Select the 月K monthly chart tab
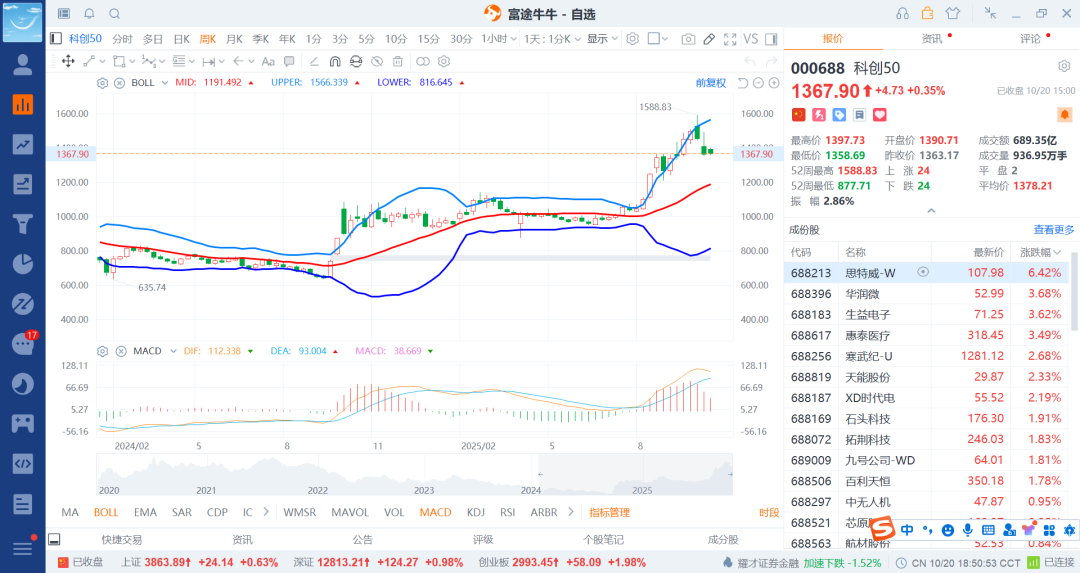Screen dimensions: 1080x573 click(234, 39)
